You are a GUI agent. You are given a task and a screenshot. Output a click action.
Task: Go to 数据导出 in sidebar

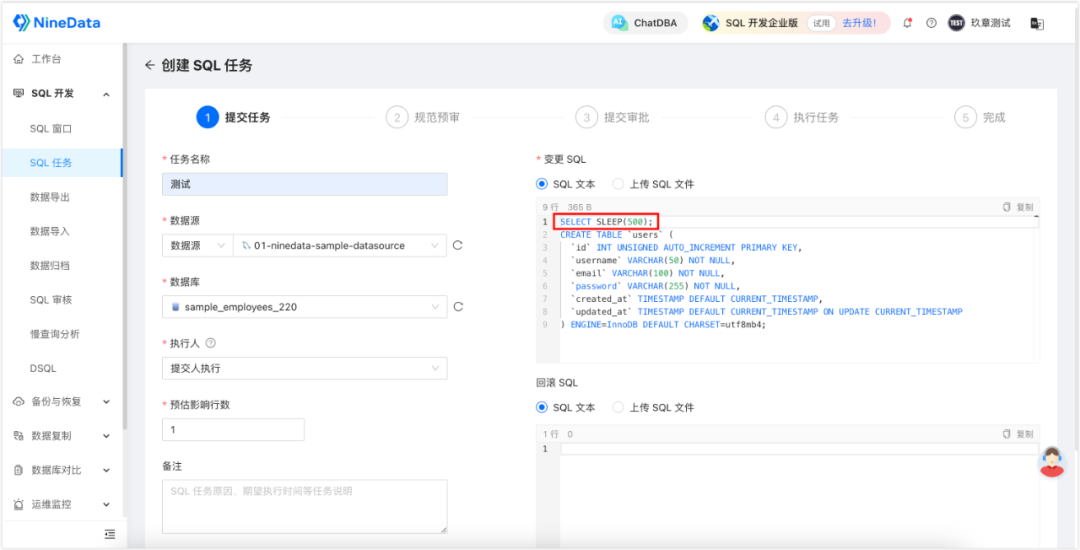[x=50, y=197]
